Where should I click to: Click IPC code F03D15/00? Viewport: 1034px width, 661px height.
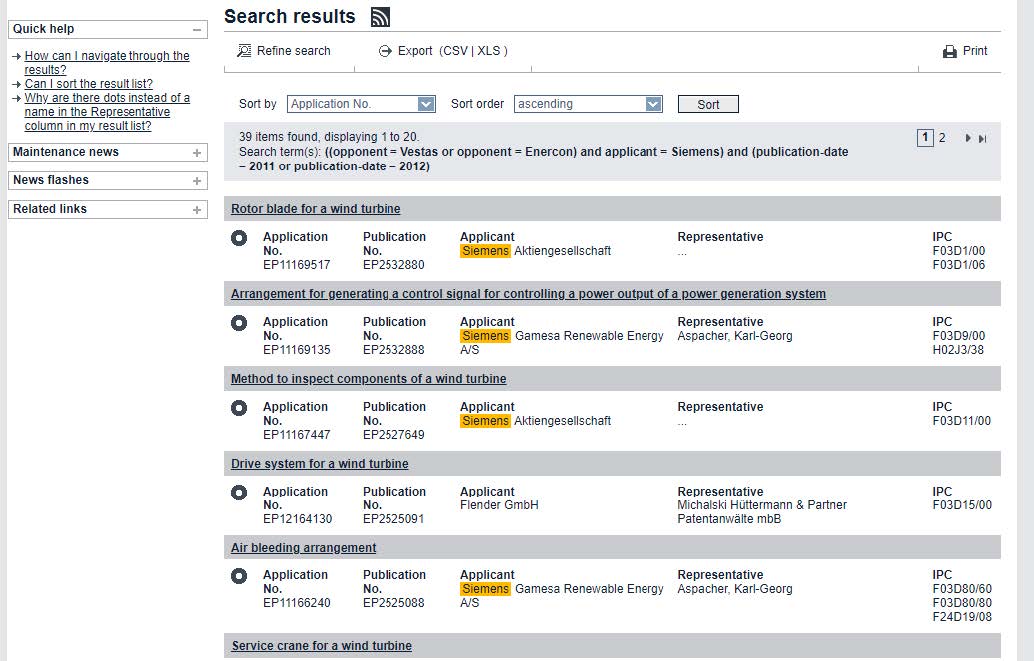point(962,505)
